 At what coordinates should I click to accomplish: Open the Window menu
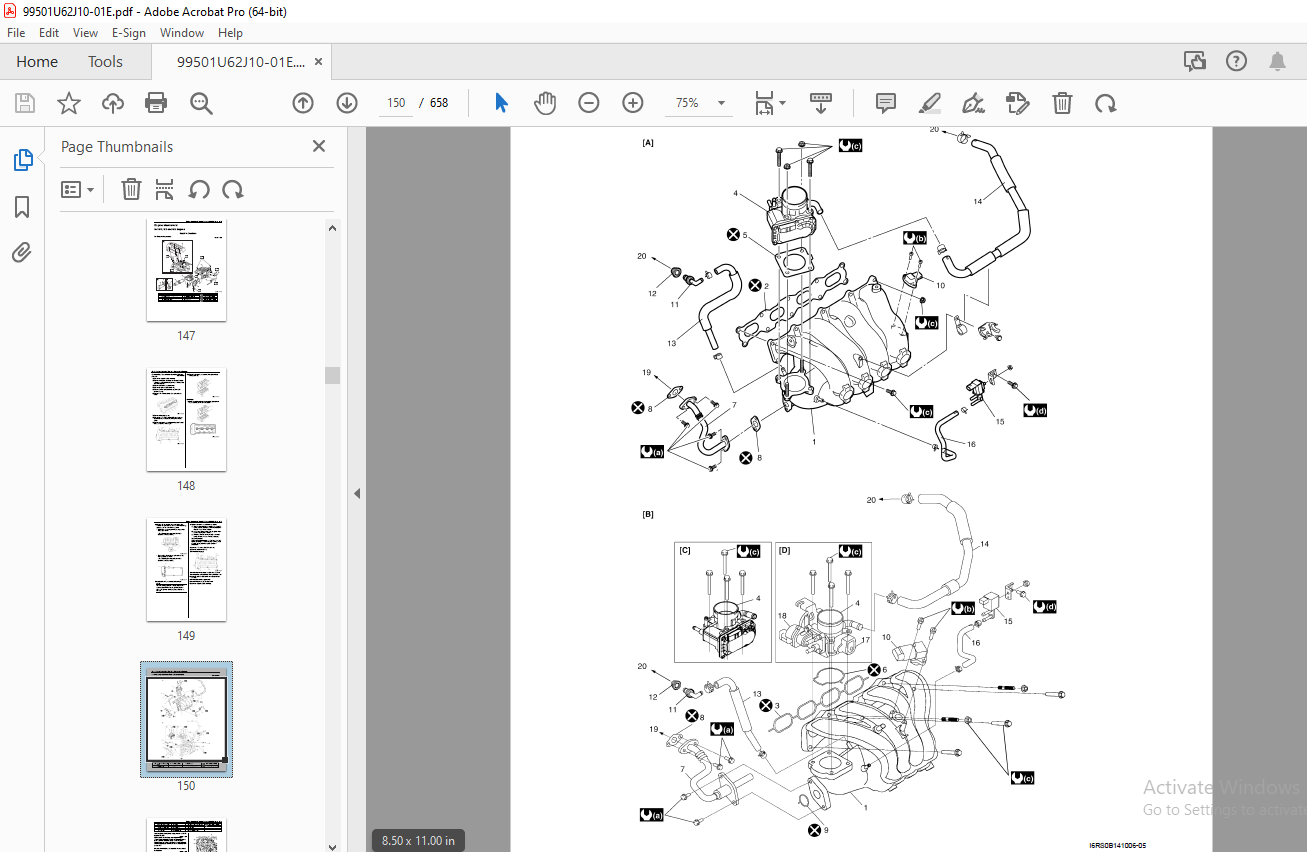(x=182, y=33)
